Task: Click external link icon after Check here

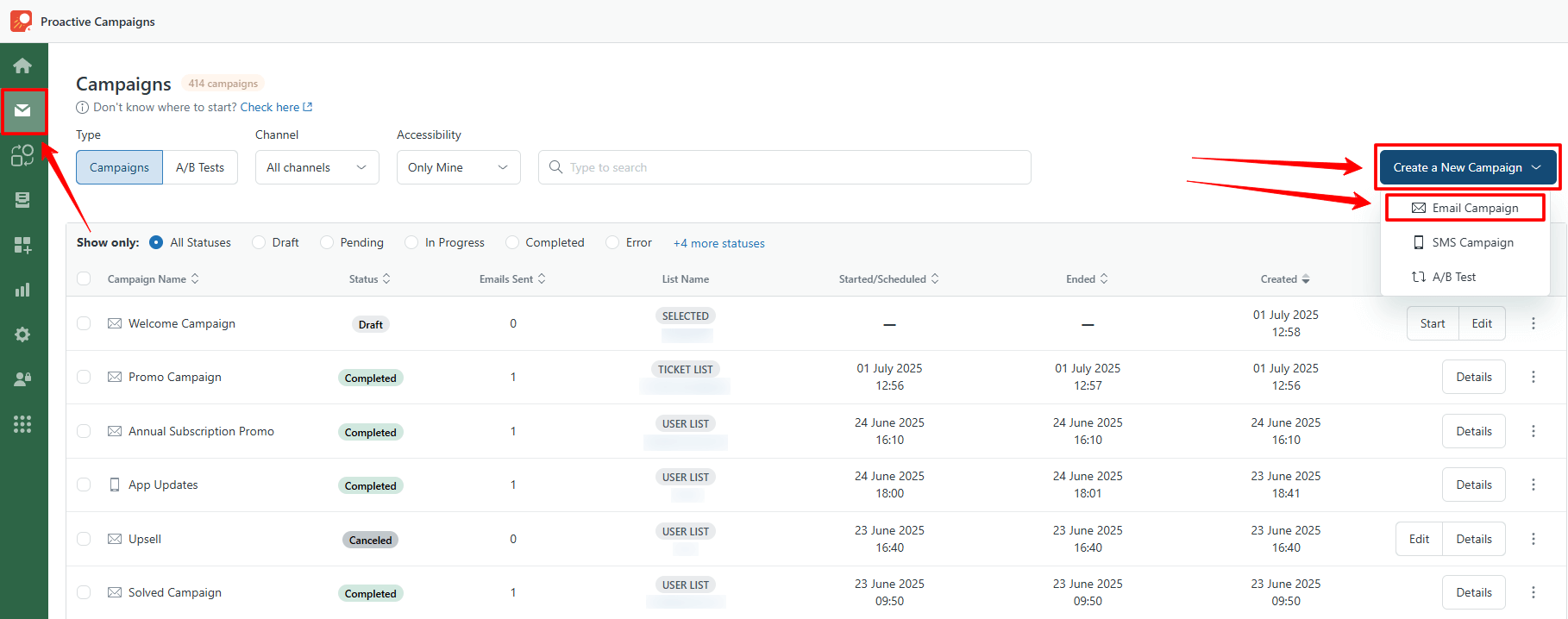Action: (308, 107)
